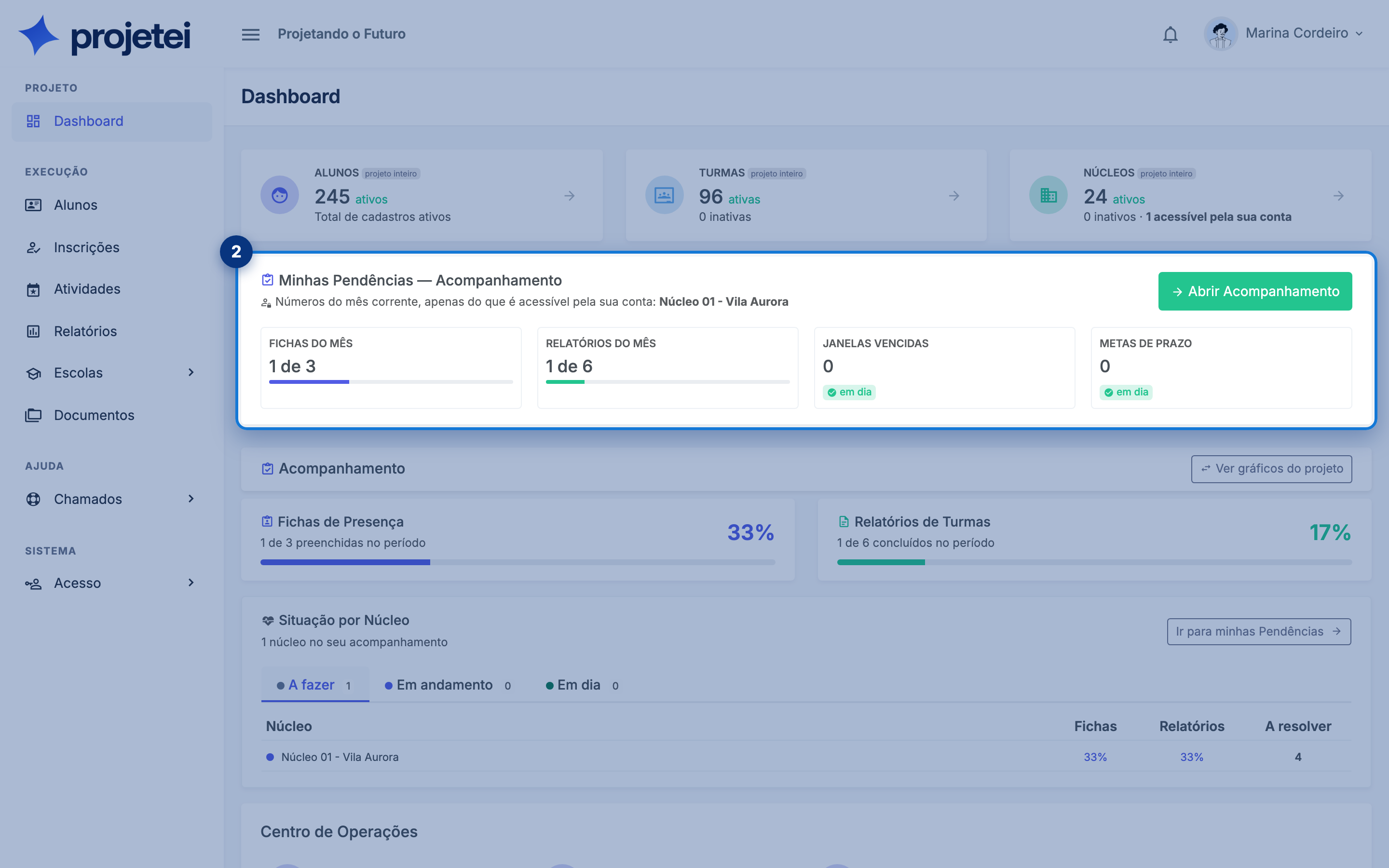Click the Documentos folder icon
1389x868 pixels.
click(x=33, y=415)
